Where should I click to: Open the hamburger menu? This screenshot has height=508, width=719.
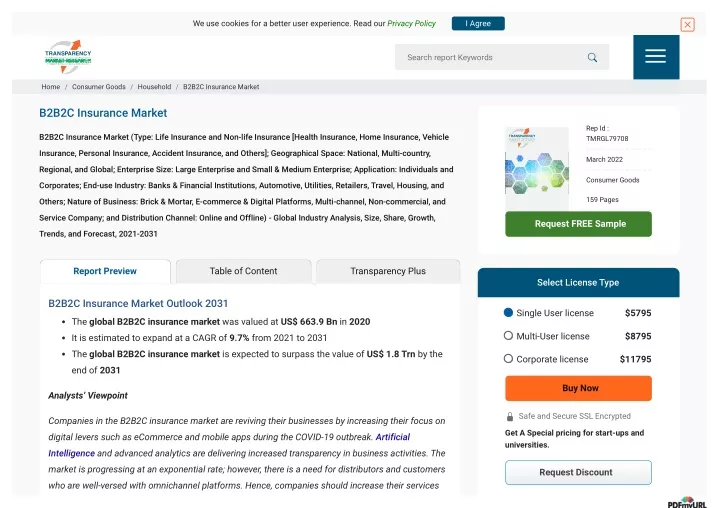656,57
